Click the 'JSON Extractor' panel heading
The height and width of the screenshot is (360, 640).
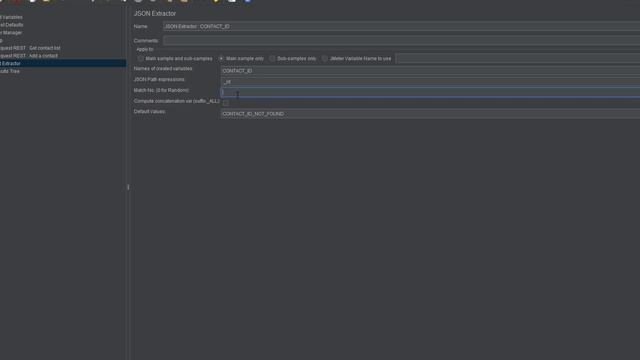tap(155, 13)
